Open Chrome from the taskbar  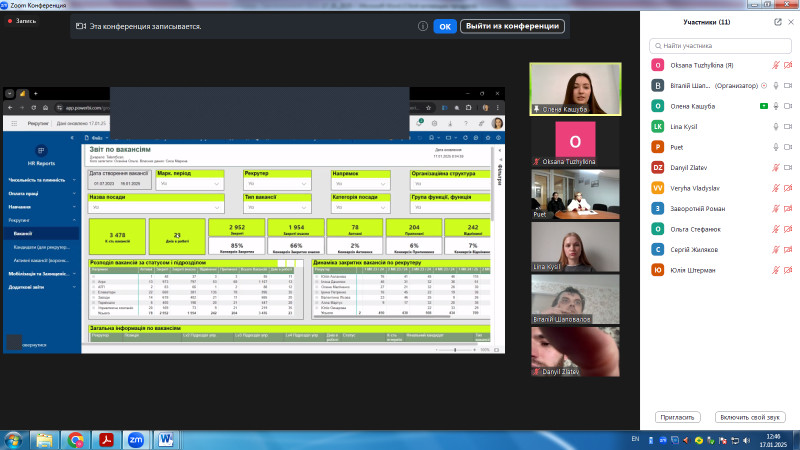tap(75, 438)
